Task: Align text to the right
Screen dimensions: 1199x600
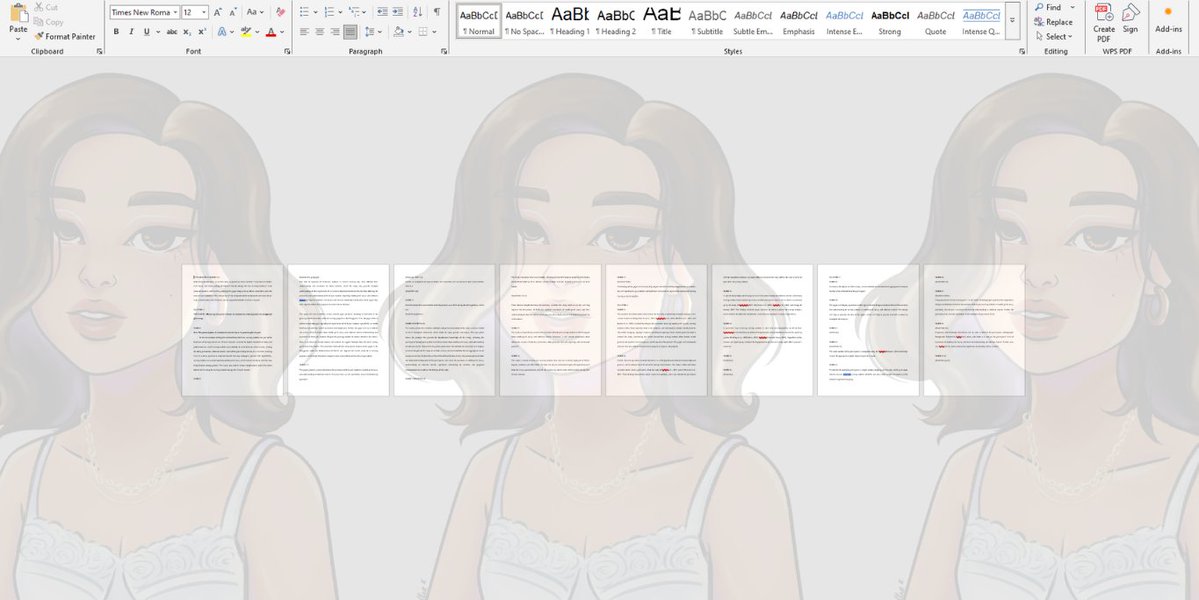Action: 335,32
